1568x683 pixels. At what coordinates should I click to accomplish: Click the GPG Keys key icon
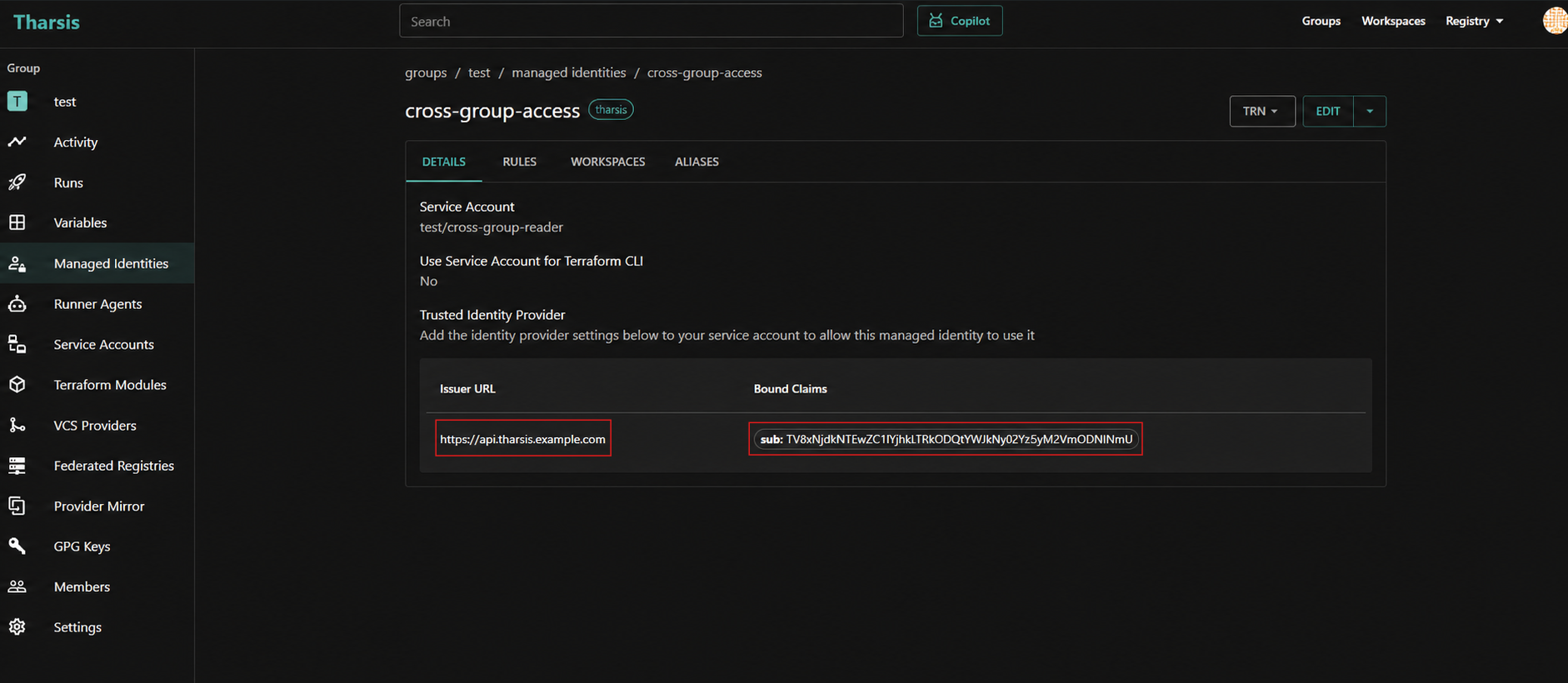17,546
